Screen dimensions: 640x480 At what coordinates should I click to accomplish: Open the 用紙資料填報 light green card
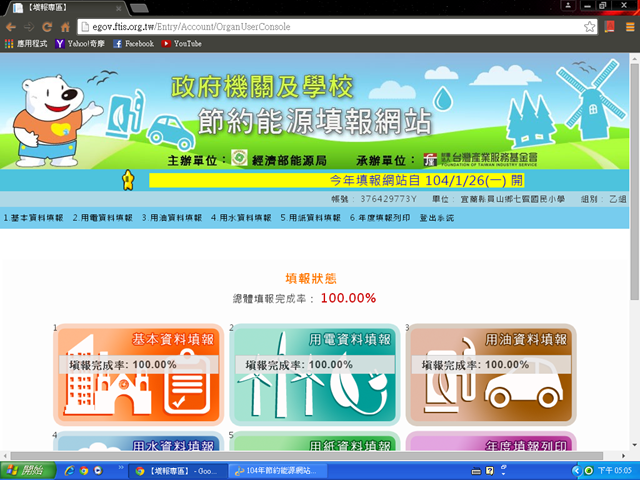pyautogui.click(x=315, y=441)
